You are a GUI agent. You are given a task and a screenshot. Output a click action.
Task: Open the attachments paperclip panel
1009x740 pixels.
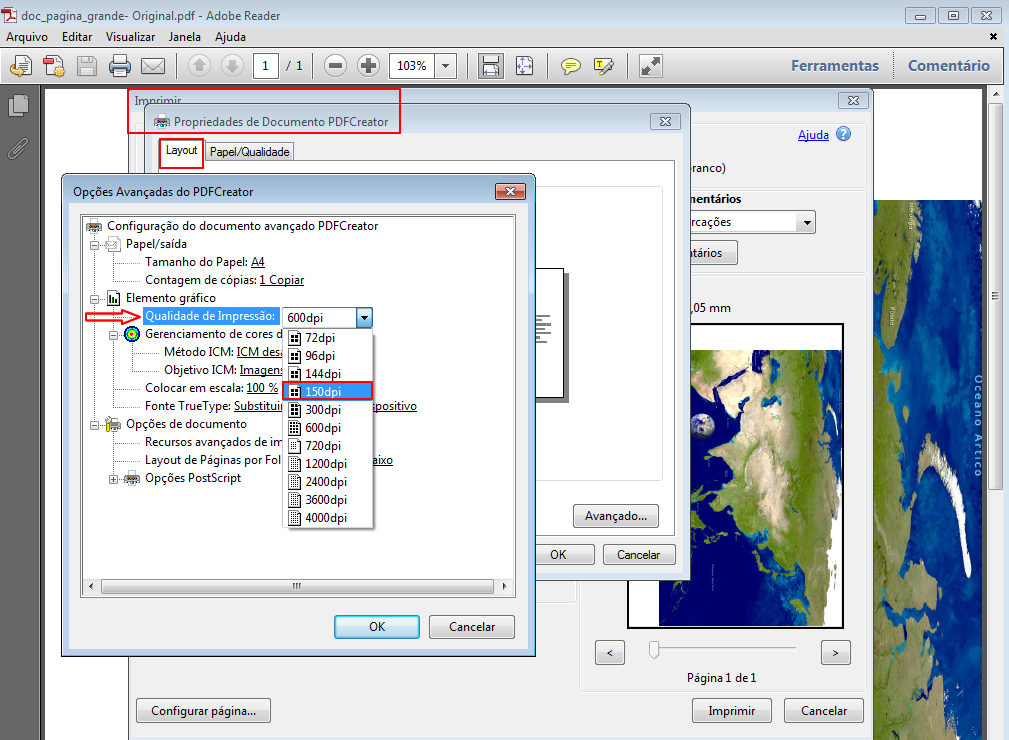click(18, 148)
